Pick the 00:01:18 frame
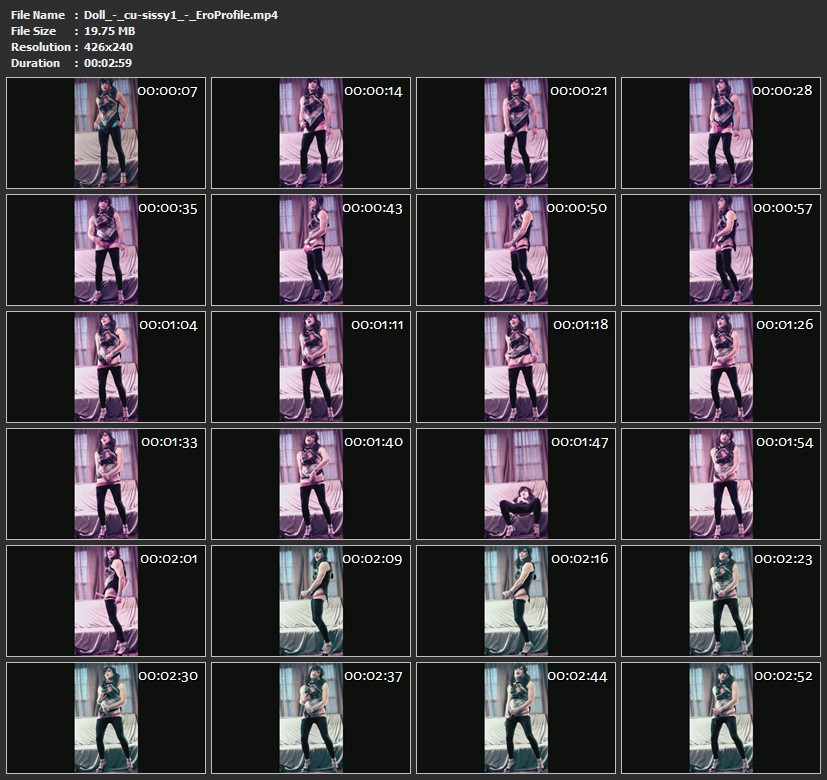This screenshot has height=780, width=827. tap(516, 367)
